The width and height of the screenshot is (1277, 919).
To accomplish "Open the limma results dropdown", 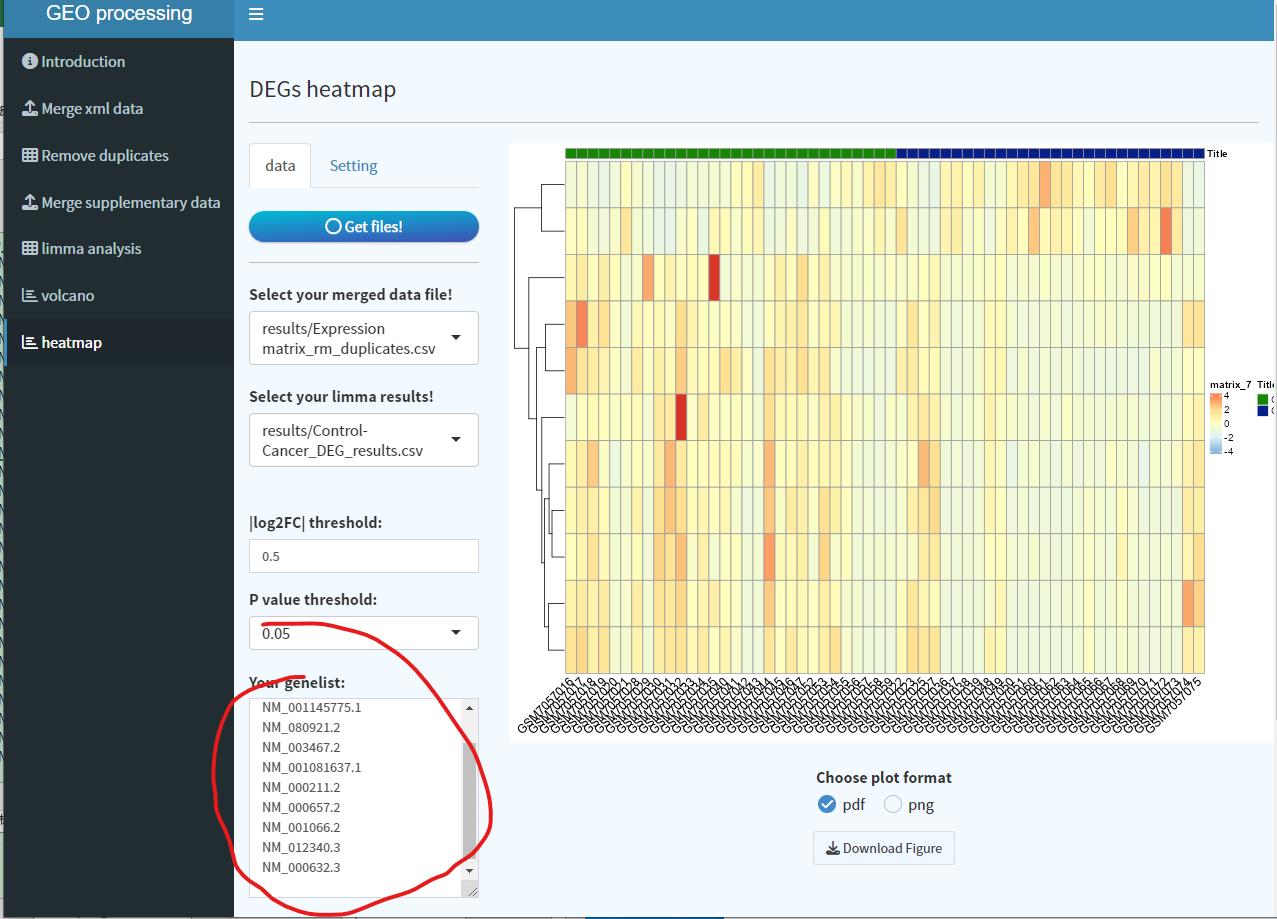I will pyautogui.click(x=364, y=440).
